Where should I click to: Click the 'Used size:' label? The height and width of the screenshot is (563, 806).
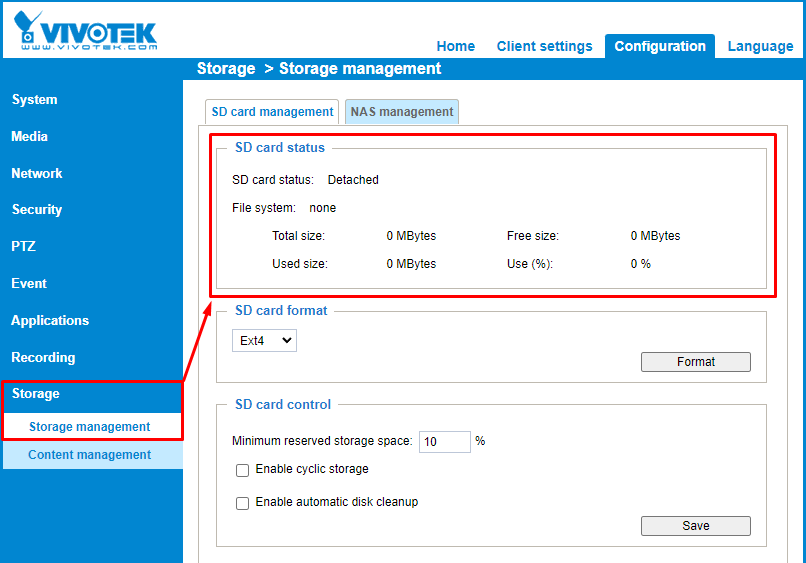tap(300, 264)
